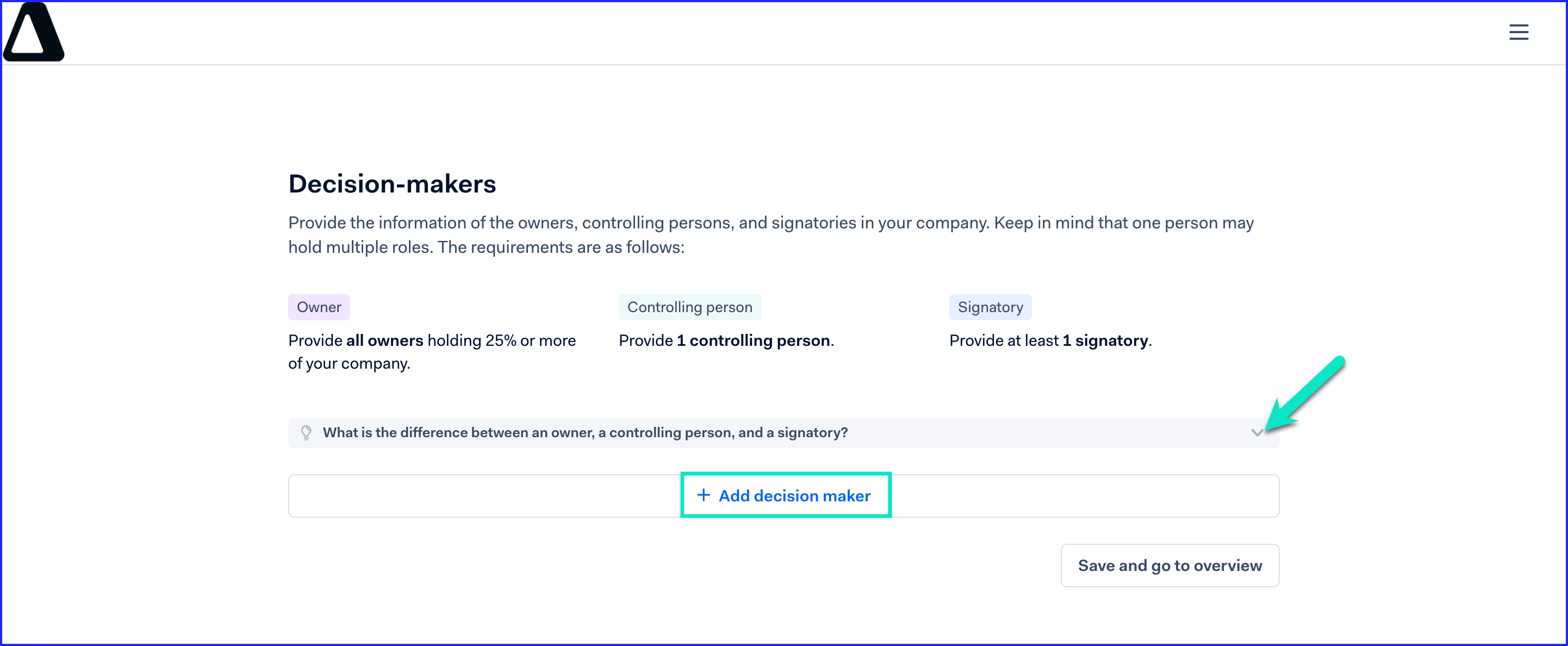Expand the owner, controlling person, signatory question
This screenshot has height=646, width=1568.
tap(783, 432)
